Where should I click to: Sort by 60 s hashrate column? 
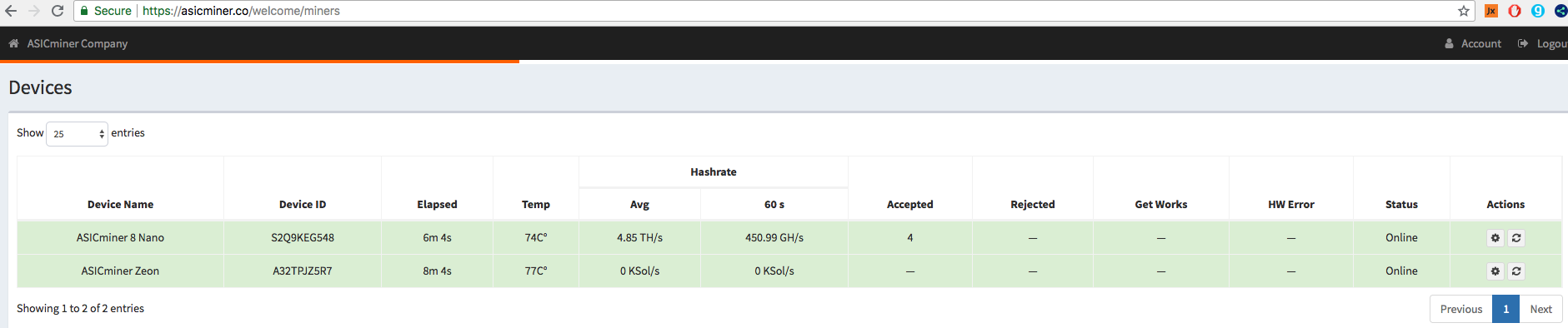774,204
